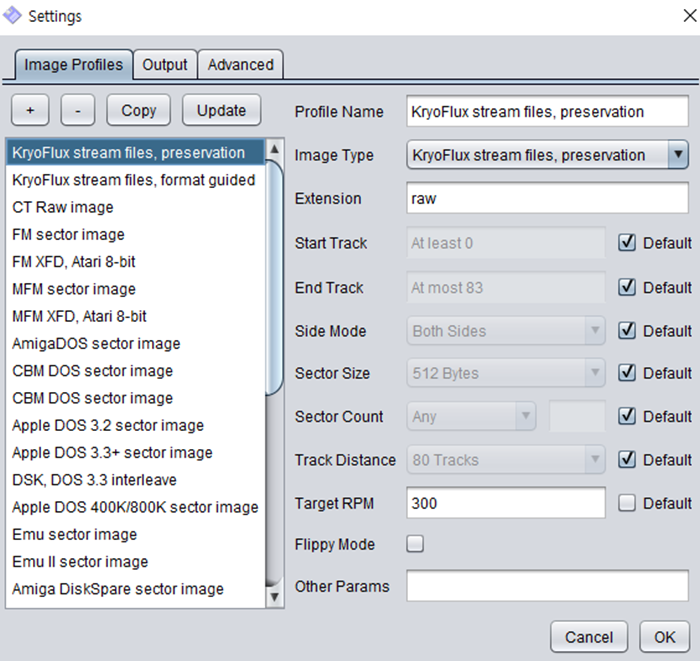This screenshot has height=661, width=700.
Task: Click the Copy button
Action: 138,110
